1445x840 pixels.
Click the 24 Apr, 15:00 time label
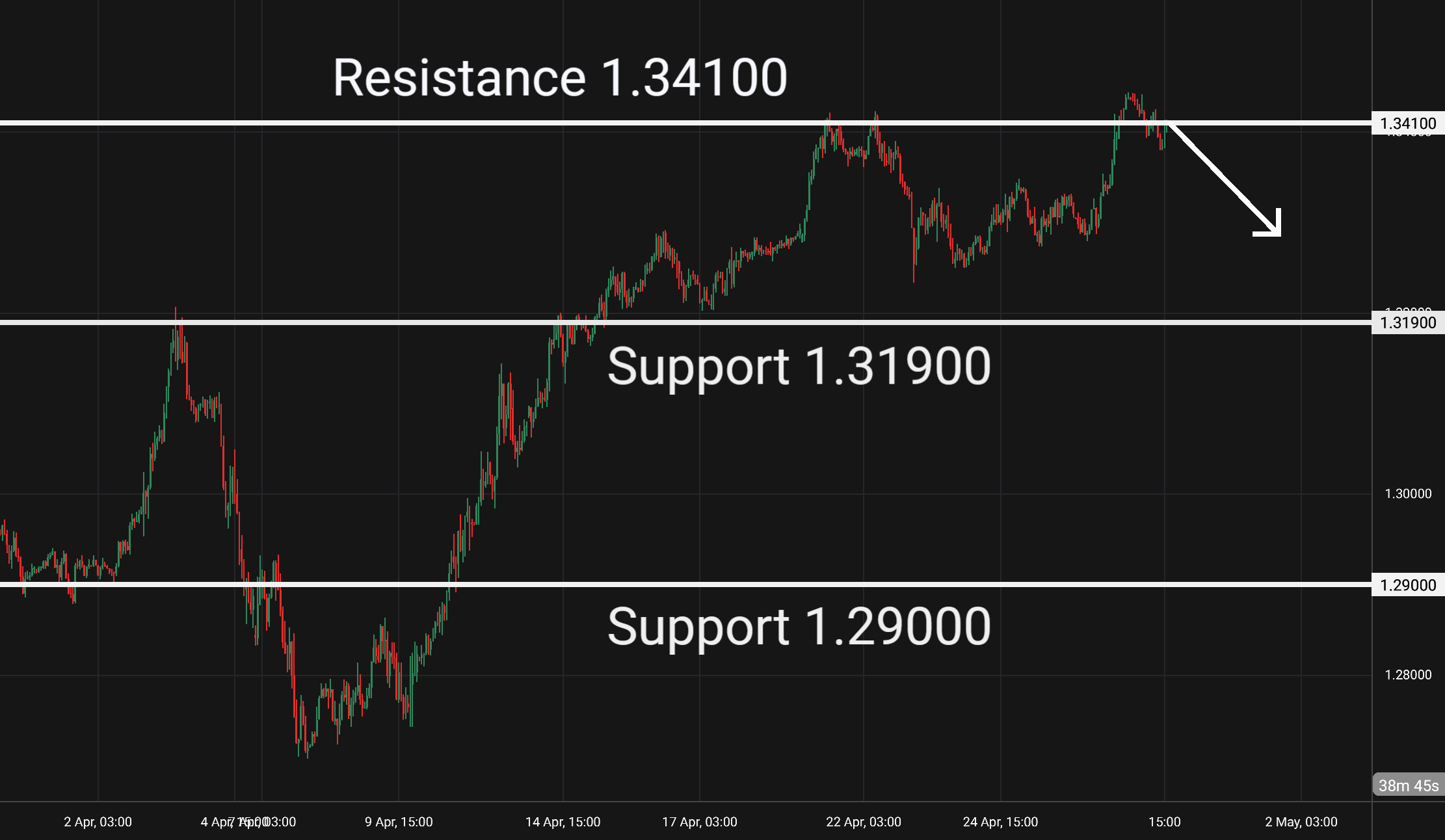pyautogui.click(x=1000, y=822)
